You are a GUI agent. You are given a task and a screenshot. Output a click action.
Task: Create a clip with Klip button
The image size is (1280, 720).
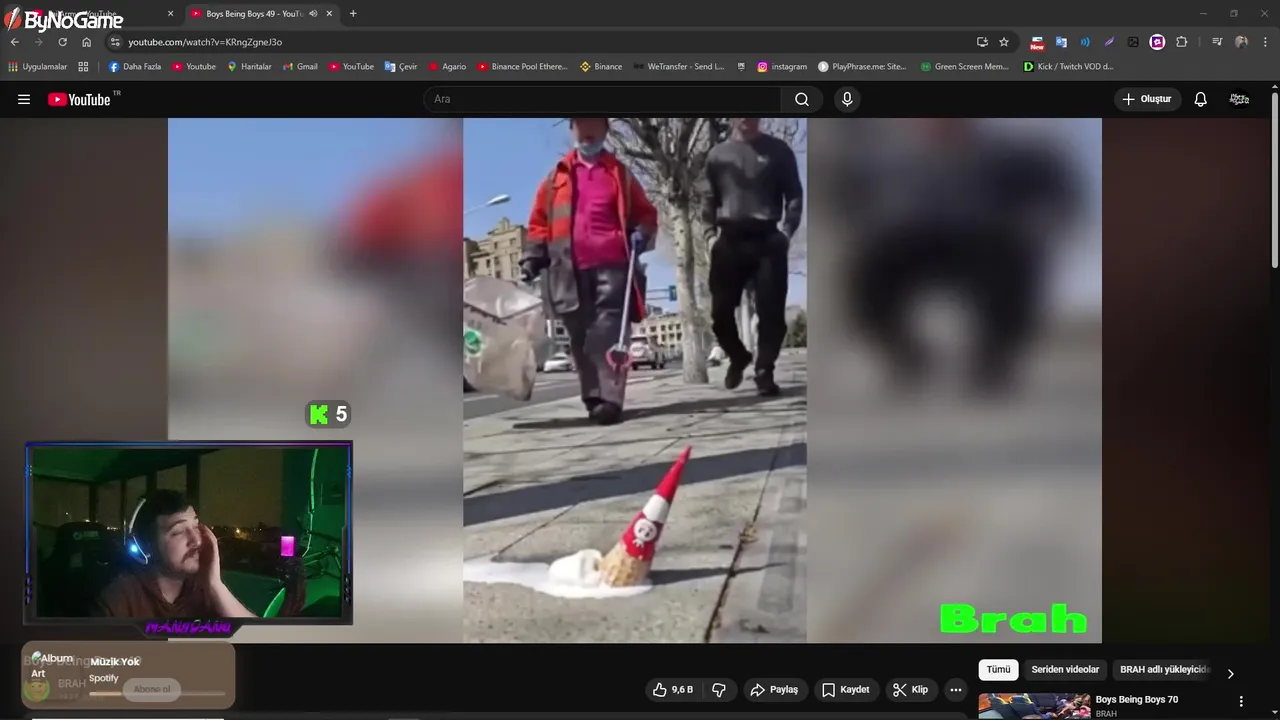pyautogui.click(x=911, y=689)
